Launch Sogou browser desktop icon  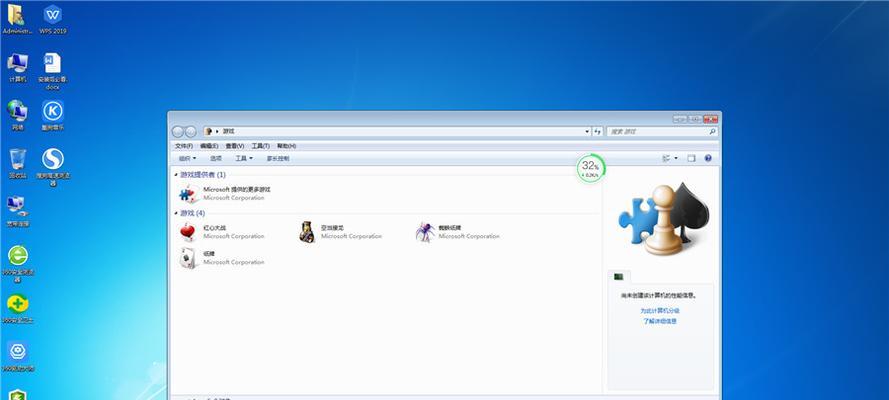tap(53, 167)
